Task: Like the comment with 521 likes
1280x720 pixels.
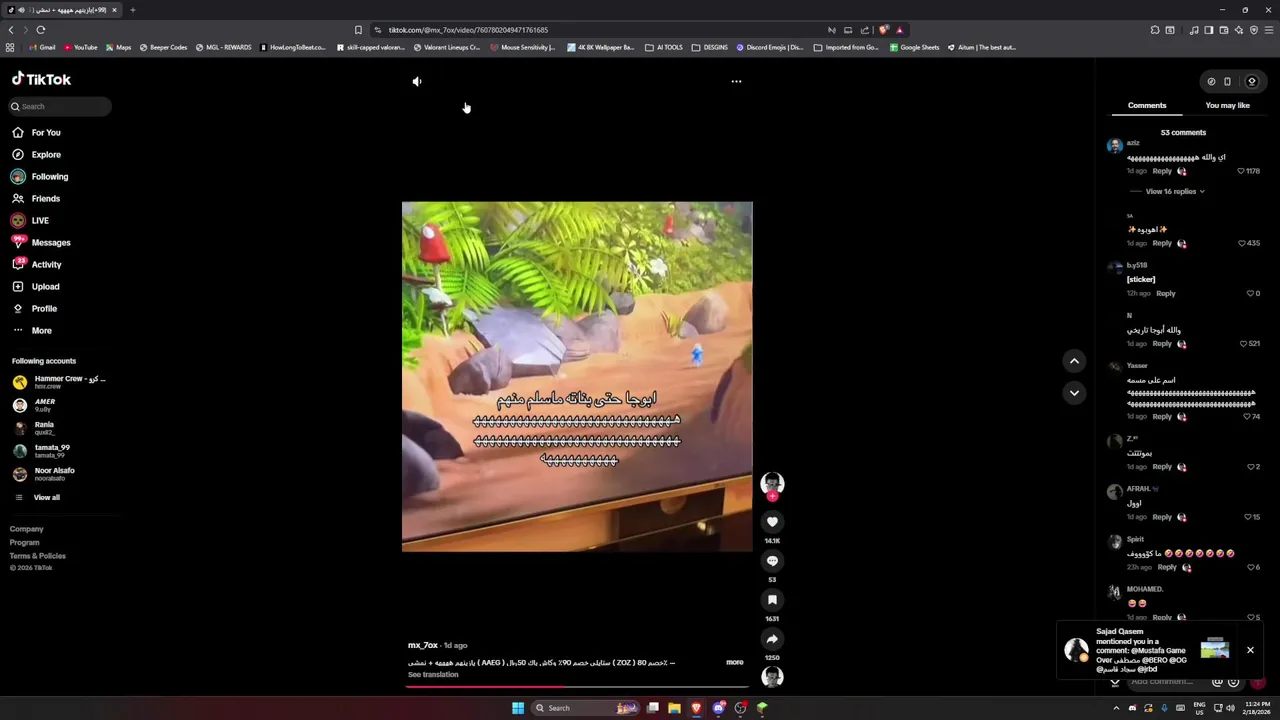Action: pyautogui.click(x=1243, y=343)
